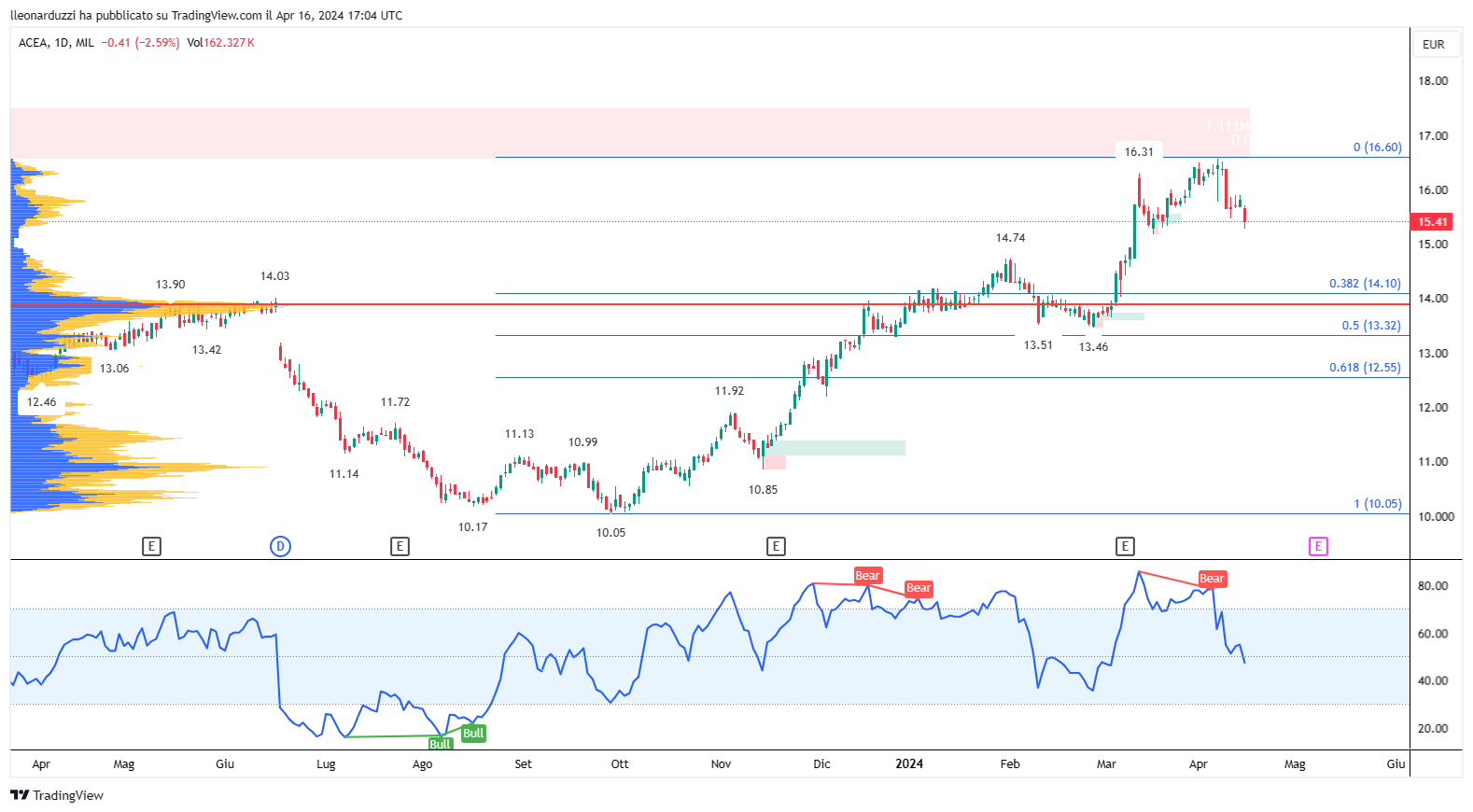Click the 18.00 price axis tick
The height and width of the screenshot is (812, 1473).
tap(1433, 81)
